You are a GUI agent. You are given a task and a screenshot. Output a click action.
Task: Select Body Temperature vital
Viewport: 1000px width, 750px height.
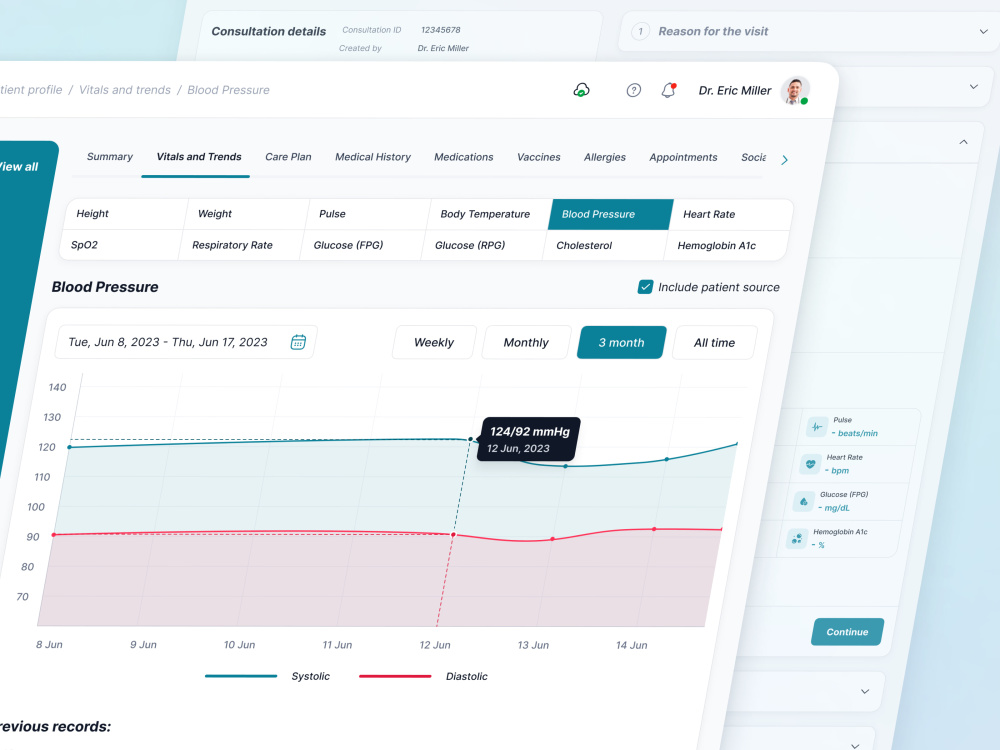point(489,214)
